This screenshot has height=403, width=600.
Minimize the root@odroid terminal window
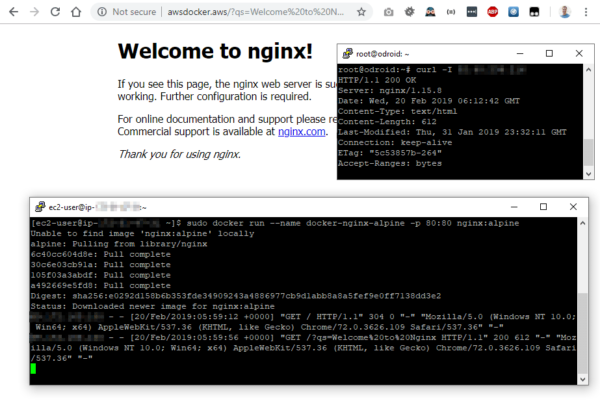[x=520, y=54]
